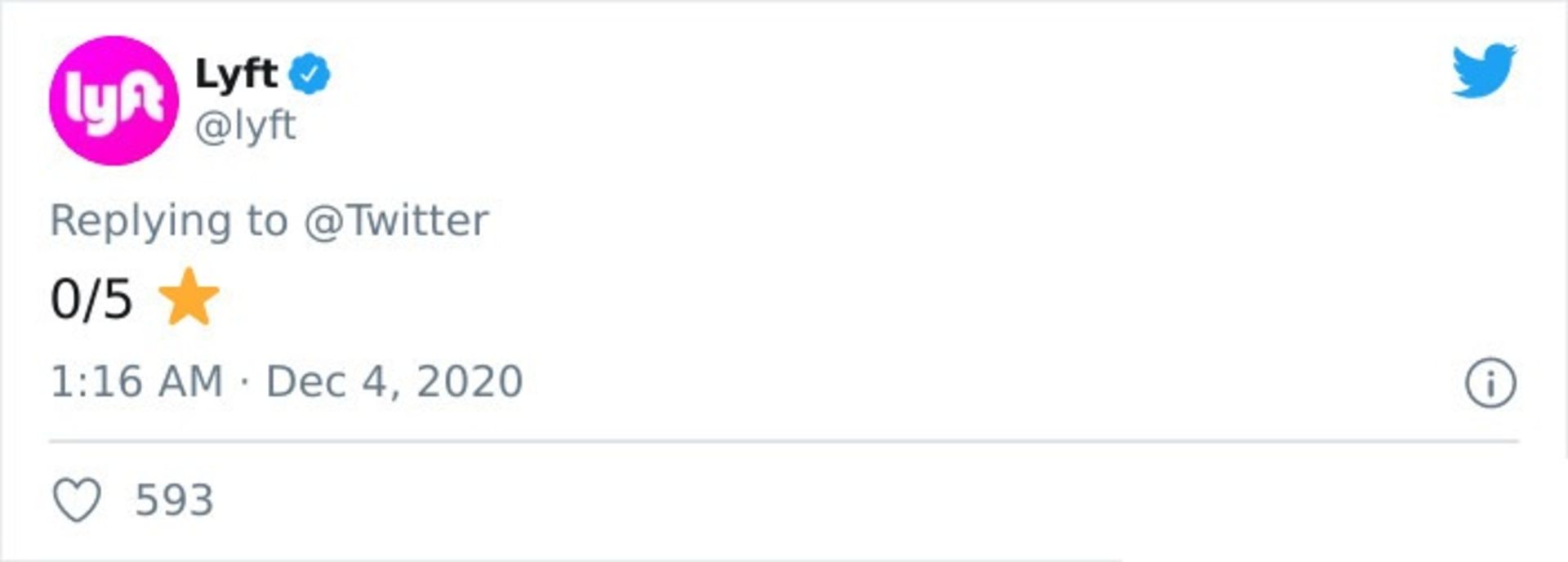
Task: Click the Lyft display name
Action: tap(236, 74)
